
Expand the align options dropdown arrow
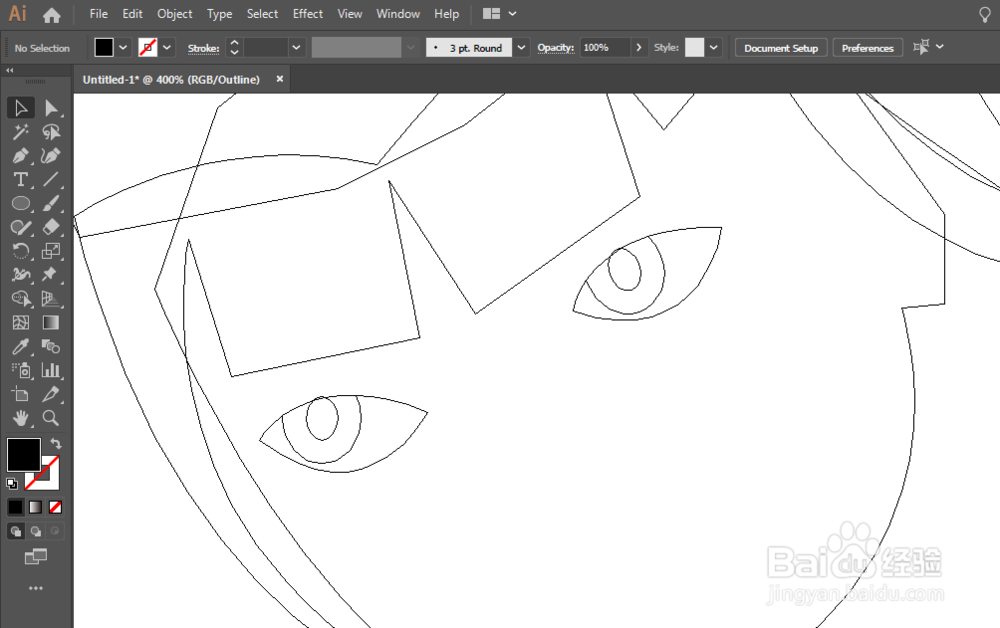click(939, 47)
